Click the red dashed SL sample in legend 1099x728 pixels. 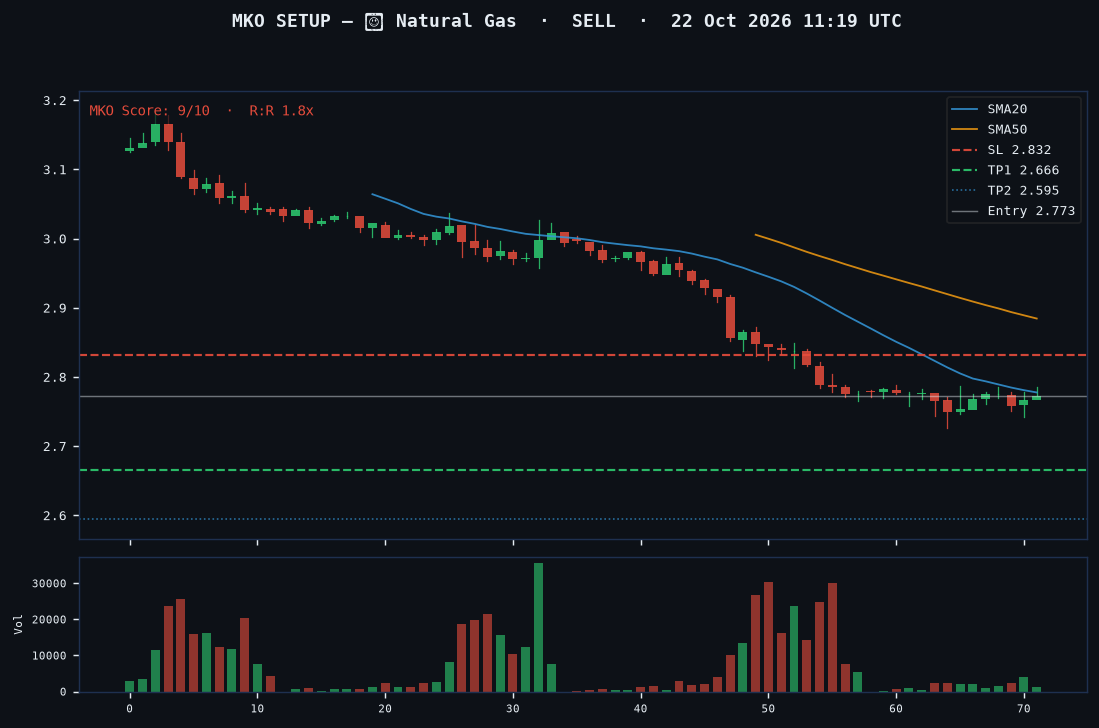pyautogui.click(x=964, y=150)
